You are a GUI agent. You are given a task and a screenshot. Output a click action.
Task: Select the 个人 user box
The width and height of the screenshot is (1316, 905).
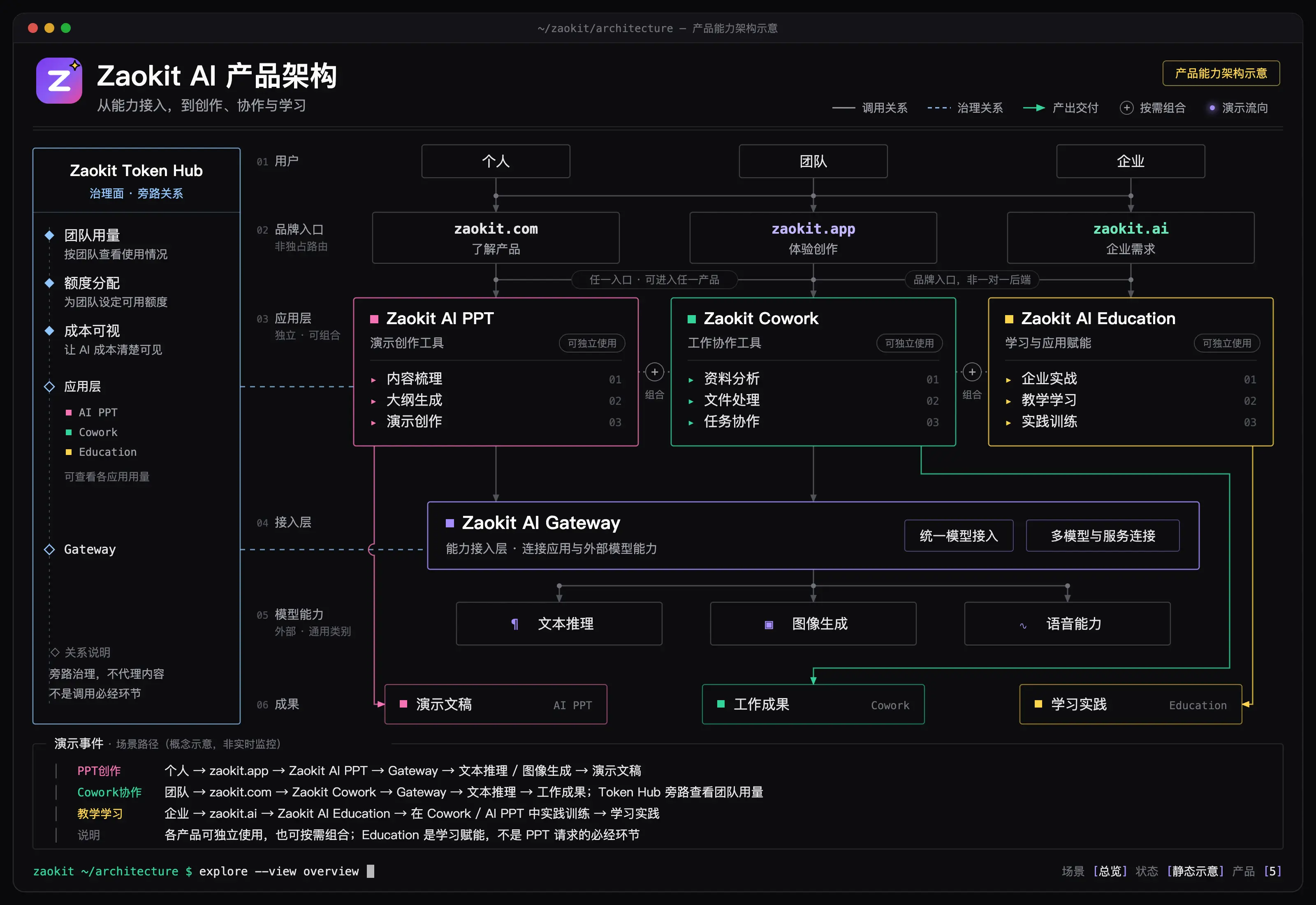point(495,161)
